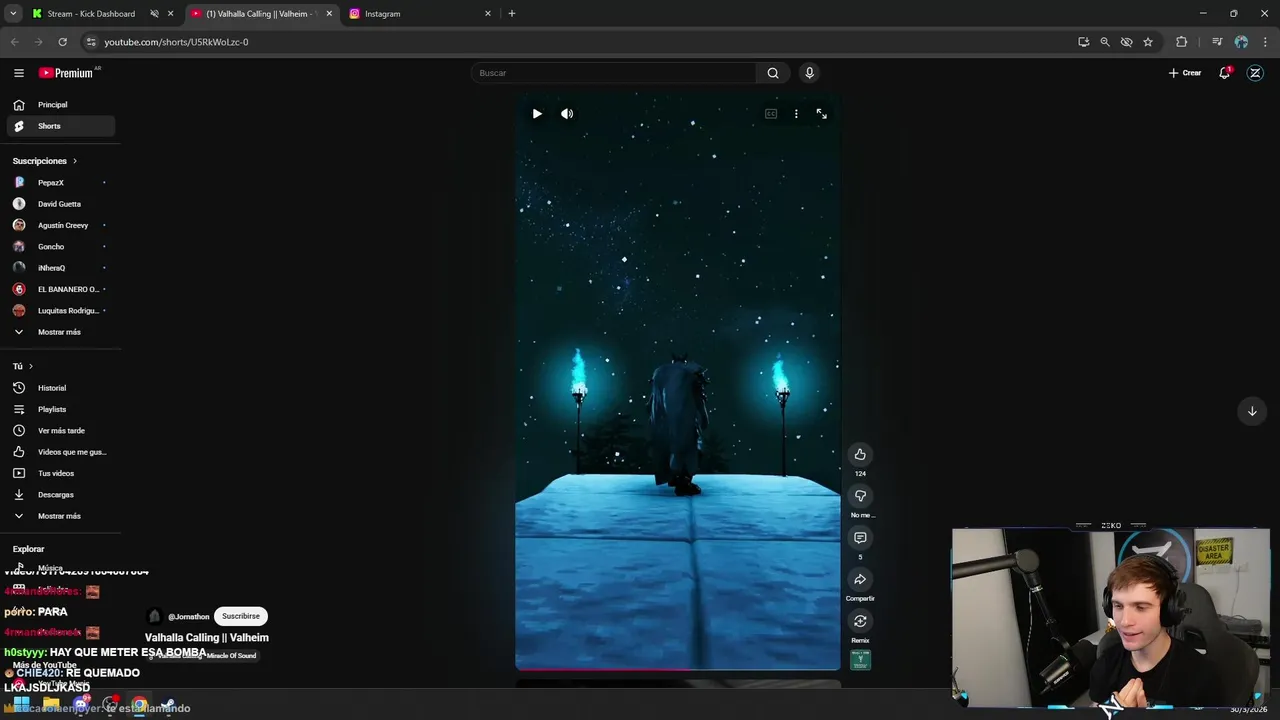Viewport: 1280px width, 720px height.
Task: Expand the Suscripciones section
Action: [45, 161]
